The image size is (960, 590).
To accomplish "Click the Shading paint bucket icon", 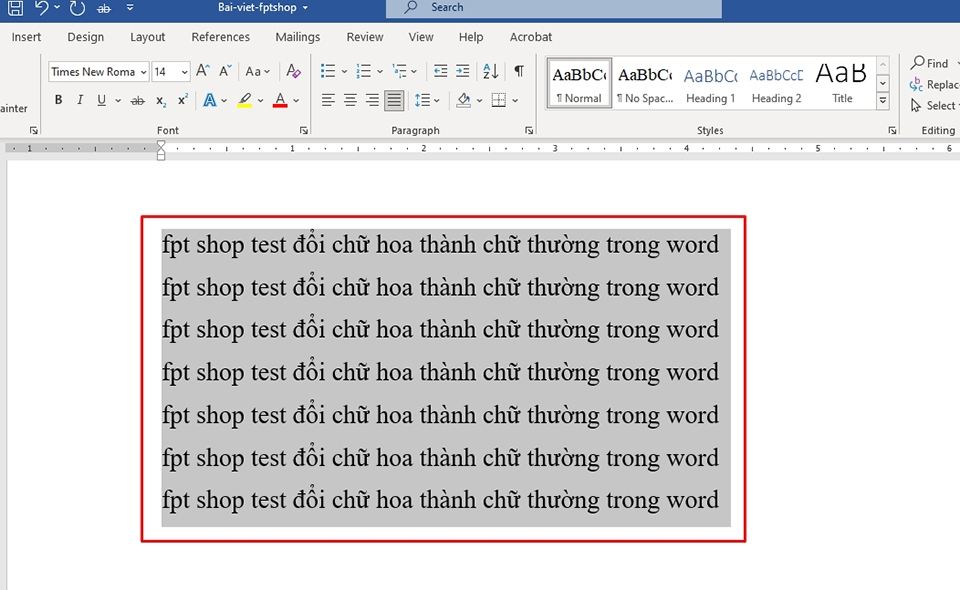I will point(463,100).
